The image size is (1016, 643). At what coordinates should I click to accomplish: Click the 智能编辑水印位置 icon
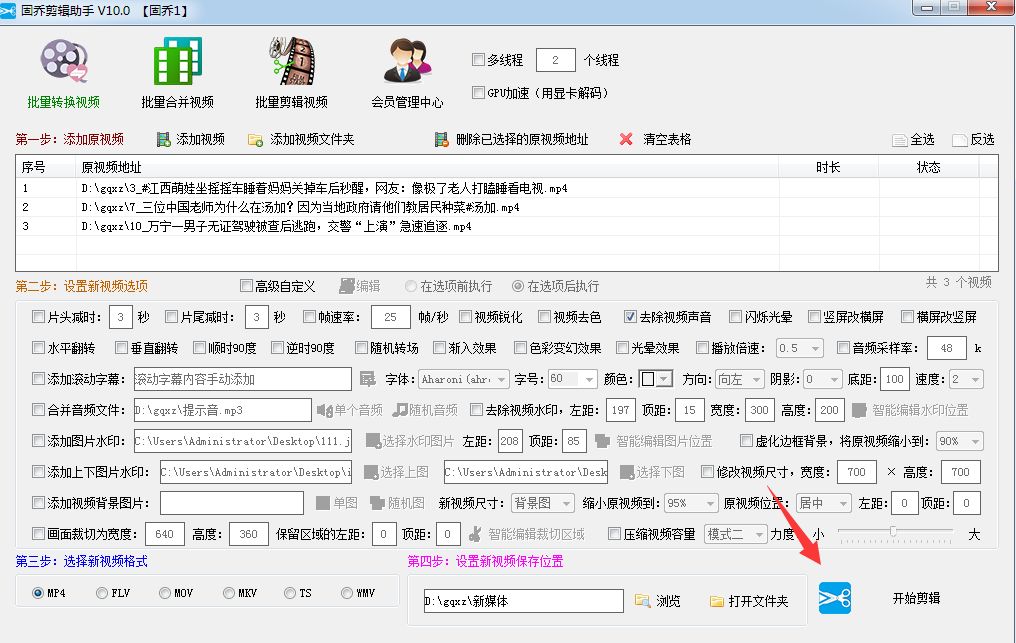pyautogui.click(x=859, y=410)
